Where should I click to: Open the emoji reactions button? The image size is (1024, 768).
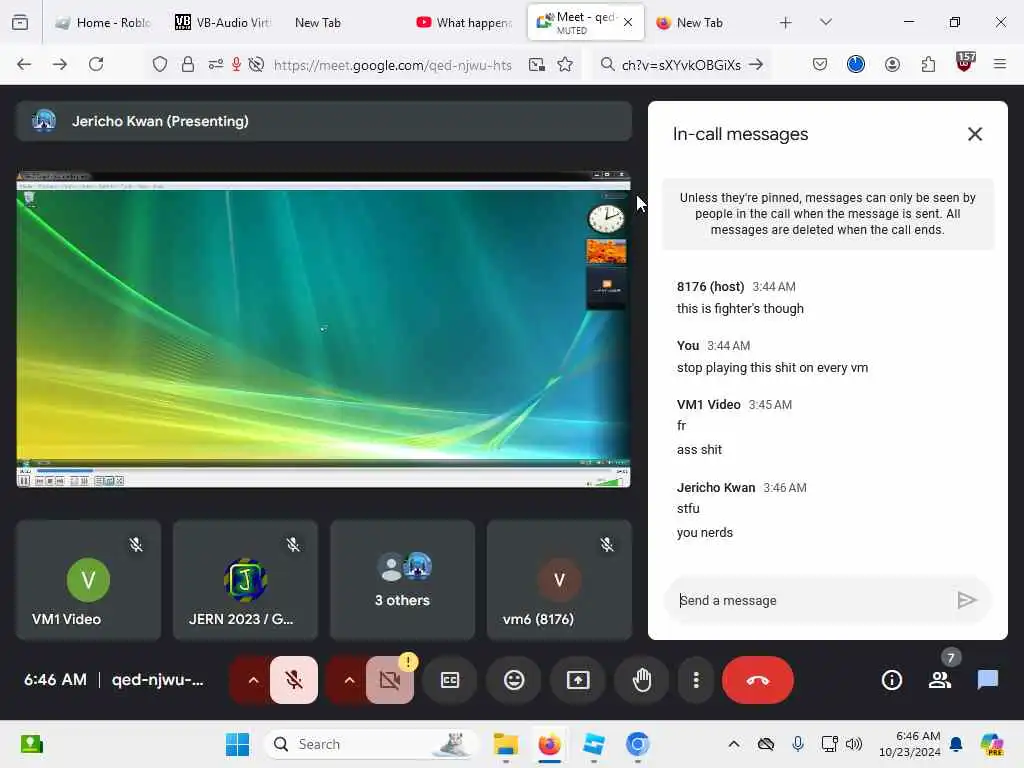tap(514, 680)
